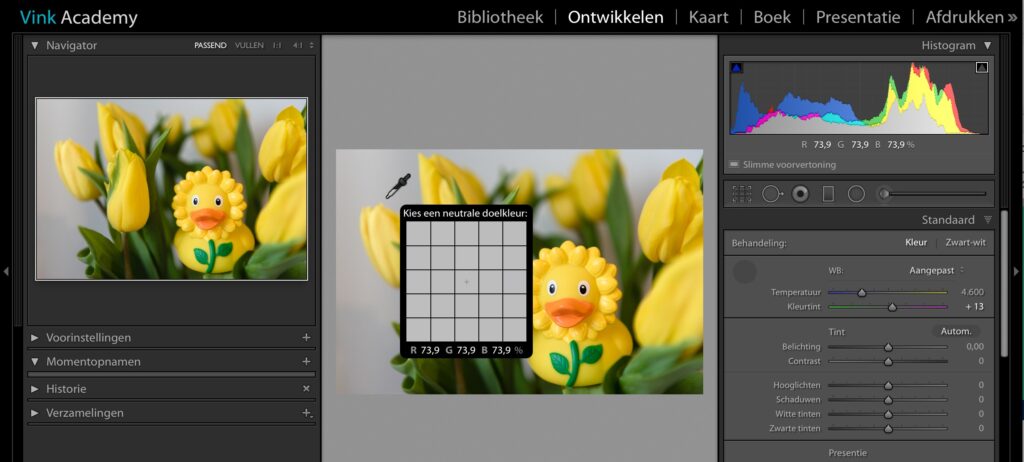Click the Kleurtint slider handle

(x=892, y=307)
